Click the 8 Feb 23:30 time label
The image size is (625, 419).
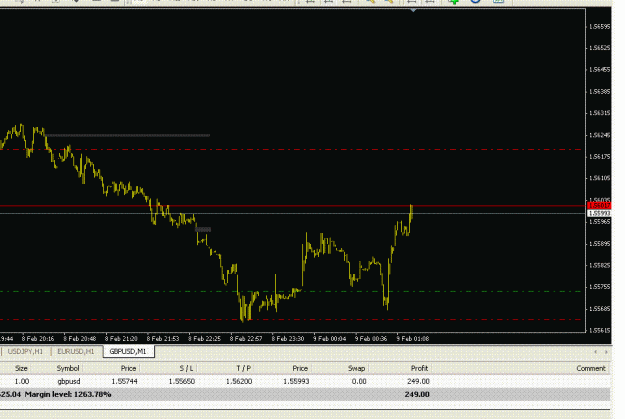click(x=288, y=338)
